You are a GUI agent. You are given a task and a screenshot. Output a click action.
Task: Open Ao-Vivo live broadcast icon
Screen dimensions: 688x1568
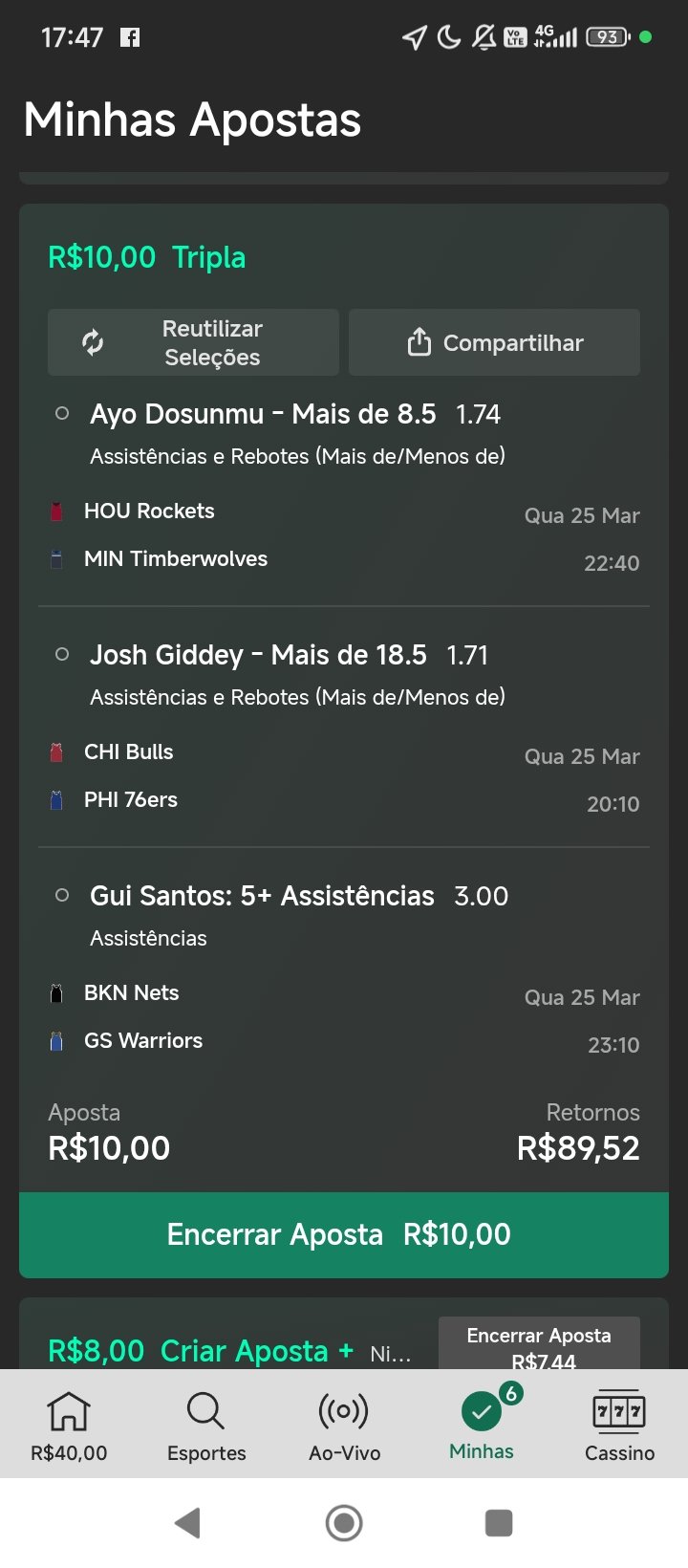344,1411
